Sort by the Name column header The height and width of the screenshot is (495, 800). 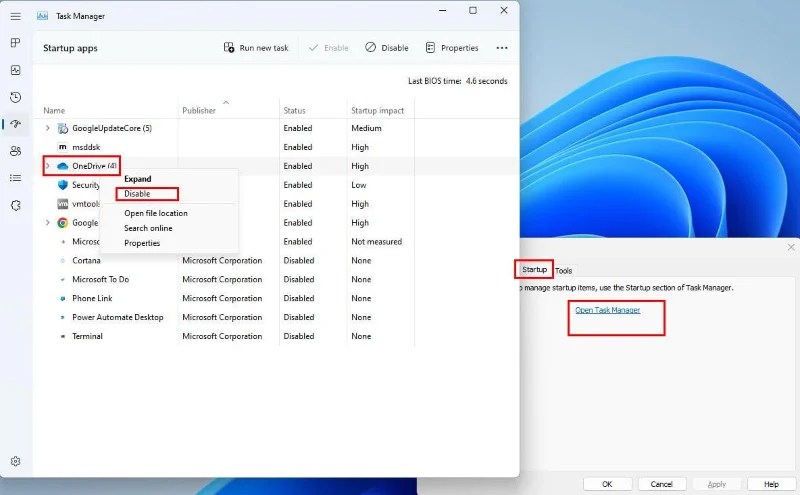point(54,110)
